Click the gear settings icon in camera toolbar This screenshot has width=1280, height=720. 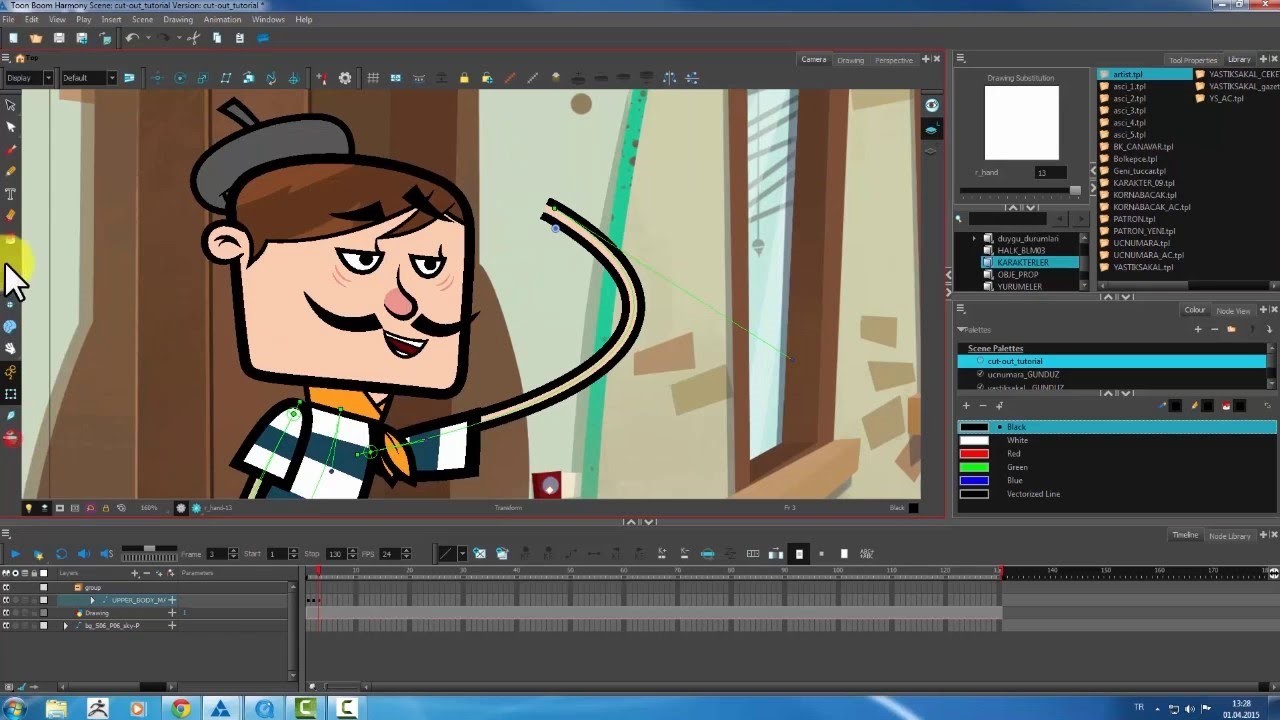pyautogui.click(x=345, y=78)
